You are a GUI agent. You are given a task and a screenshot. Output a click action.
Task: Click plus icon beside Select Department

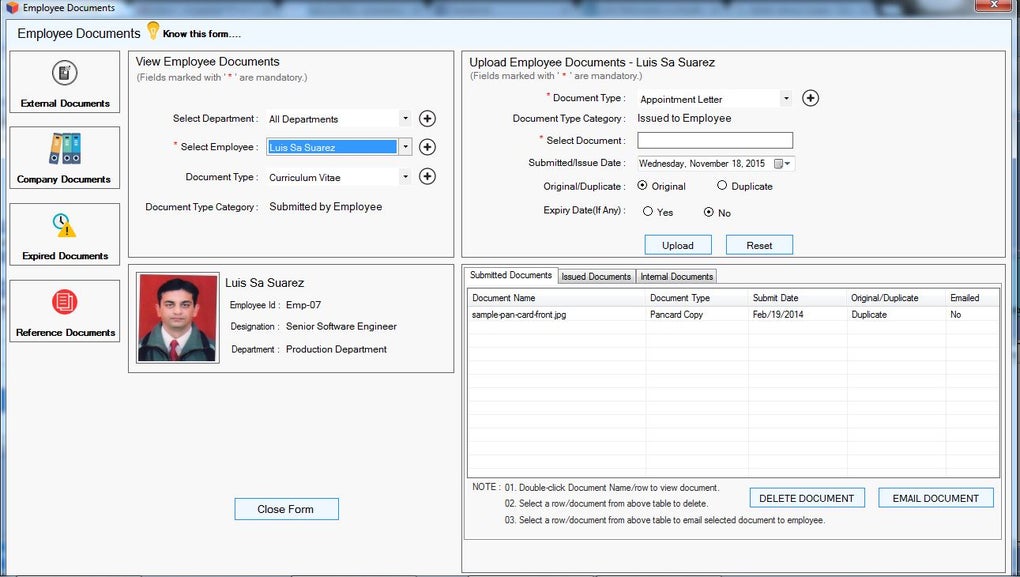[x=427, y=118]
